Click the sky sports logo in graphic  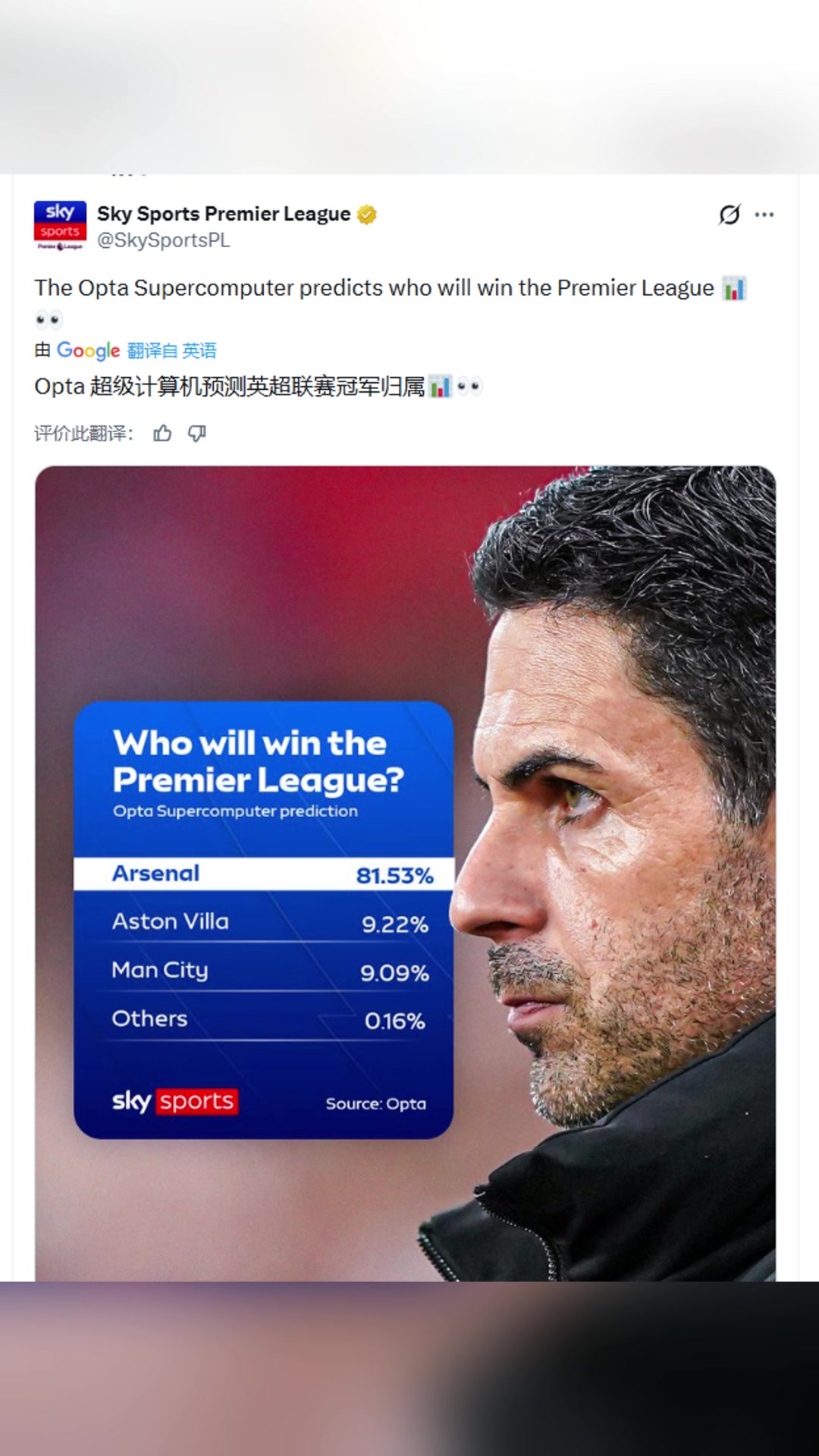tap(175, 1101)
